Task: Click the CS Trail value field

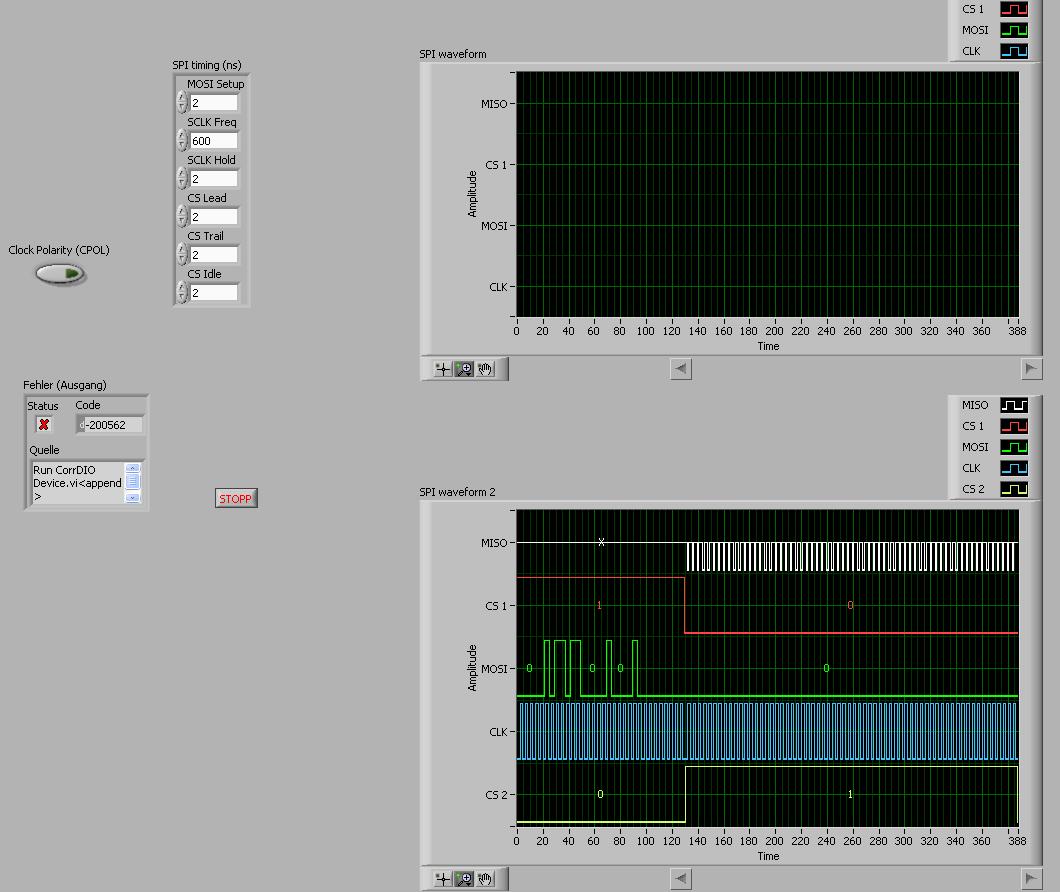Action: (x=214, y=254)
